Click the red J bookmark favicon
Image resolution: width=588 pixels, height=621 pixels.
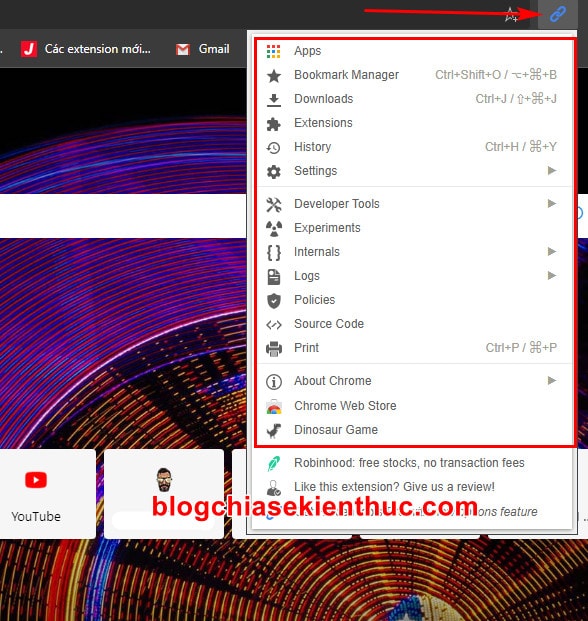(x=29, y=49)
